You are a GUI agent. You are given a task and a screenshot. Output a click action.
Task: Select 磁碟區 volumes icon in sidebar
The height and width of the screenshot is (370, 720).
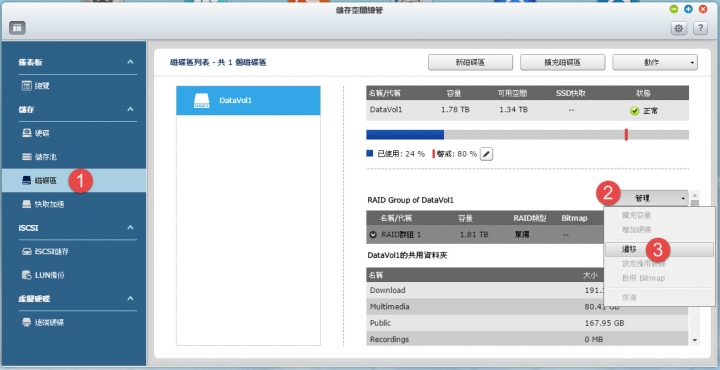click(27, 180)
